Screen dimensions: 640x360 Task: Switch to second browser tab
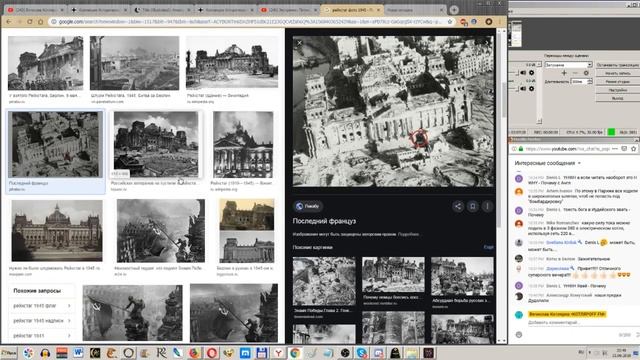tap(99, 10)
